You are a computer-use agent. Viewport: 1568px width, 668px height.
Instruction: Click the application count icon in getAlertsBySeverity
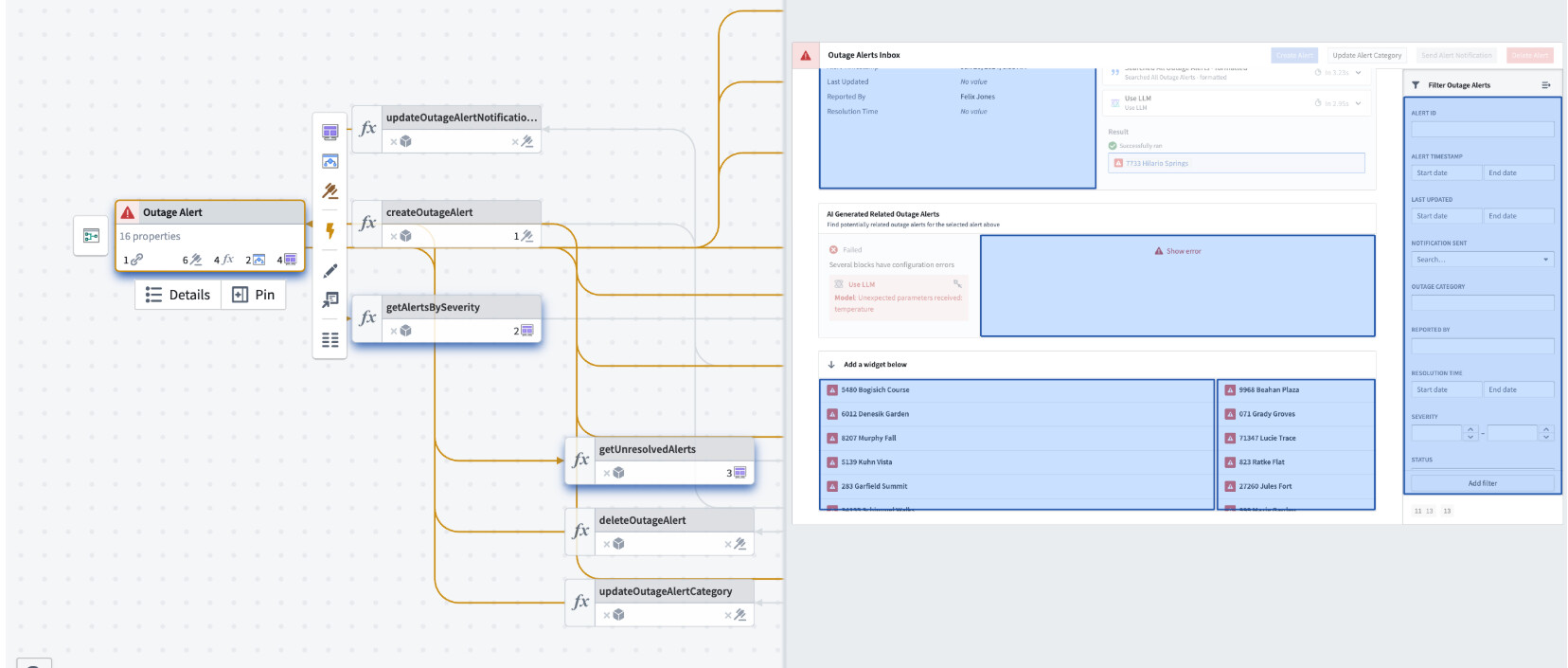click(527, 331)
